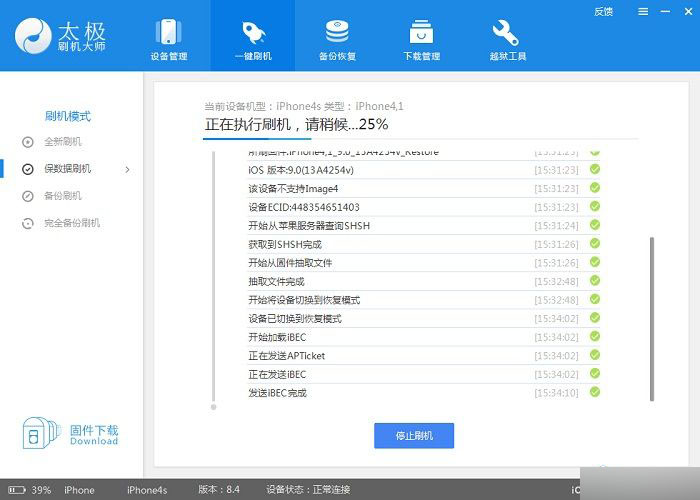The image size is (700, 500).
Task: Click log entry 设备已切换到恢复模式
Action: [x=295, y=319]
